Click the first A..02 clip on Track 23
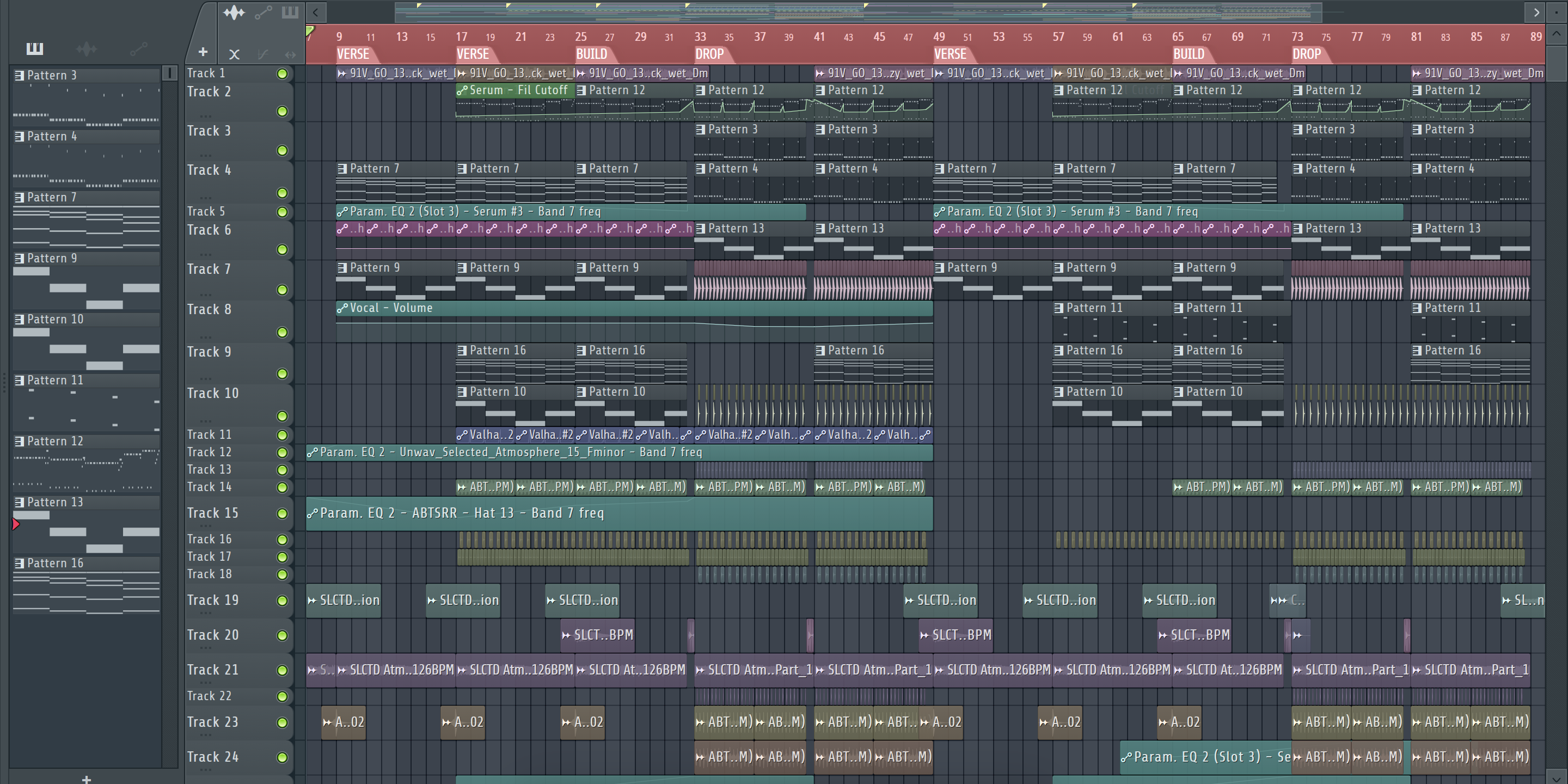The image size is (1568, 784). 344,722
